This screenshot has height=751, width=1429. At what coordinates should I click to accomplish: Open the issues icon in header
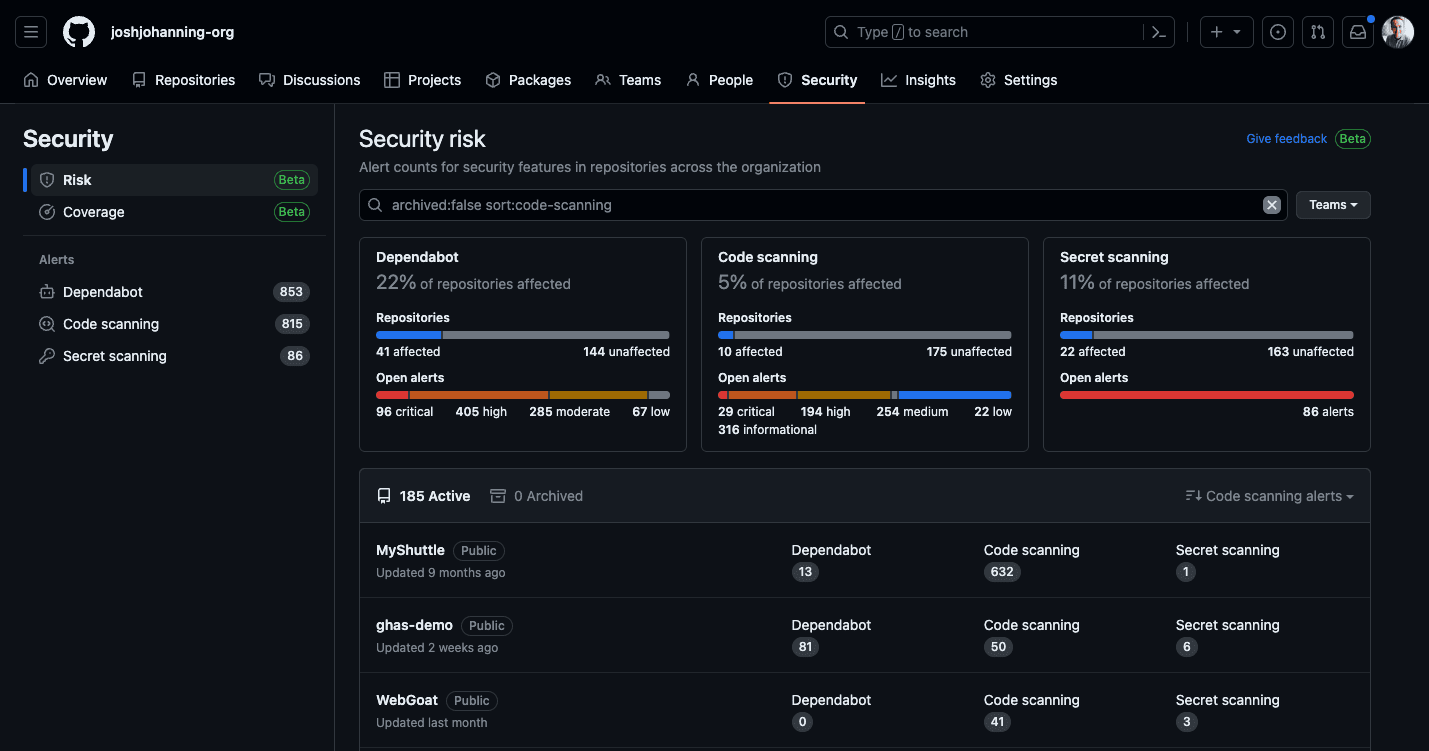click(x=1277, y=32)
